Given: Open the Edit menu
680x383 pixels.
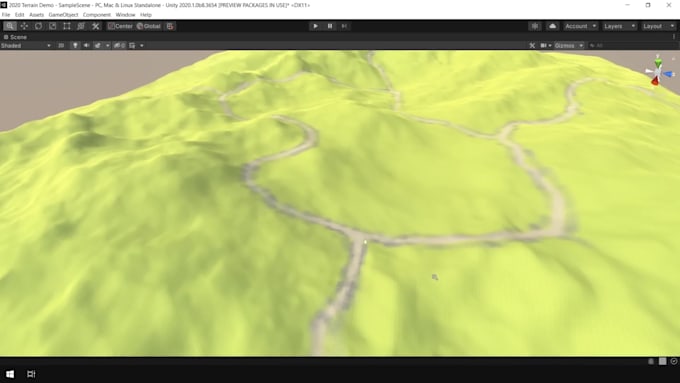Looking at the screenshot, I should click(x=20, y=15).
